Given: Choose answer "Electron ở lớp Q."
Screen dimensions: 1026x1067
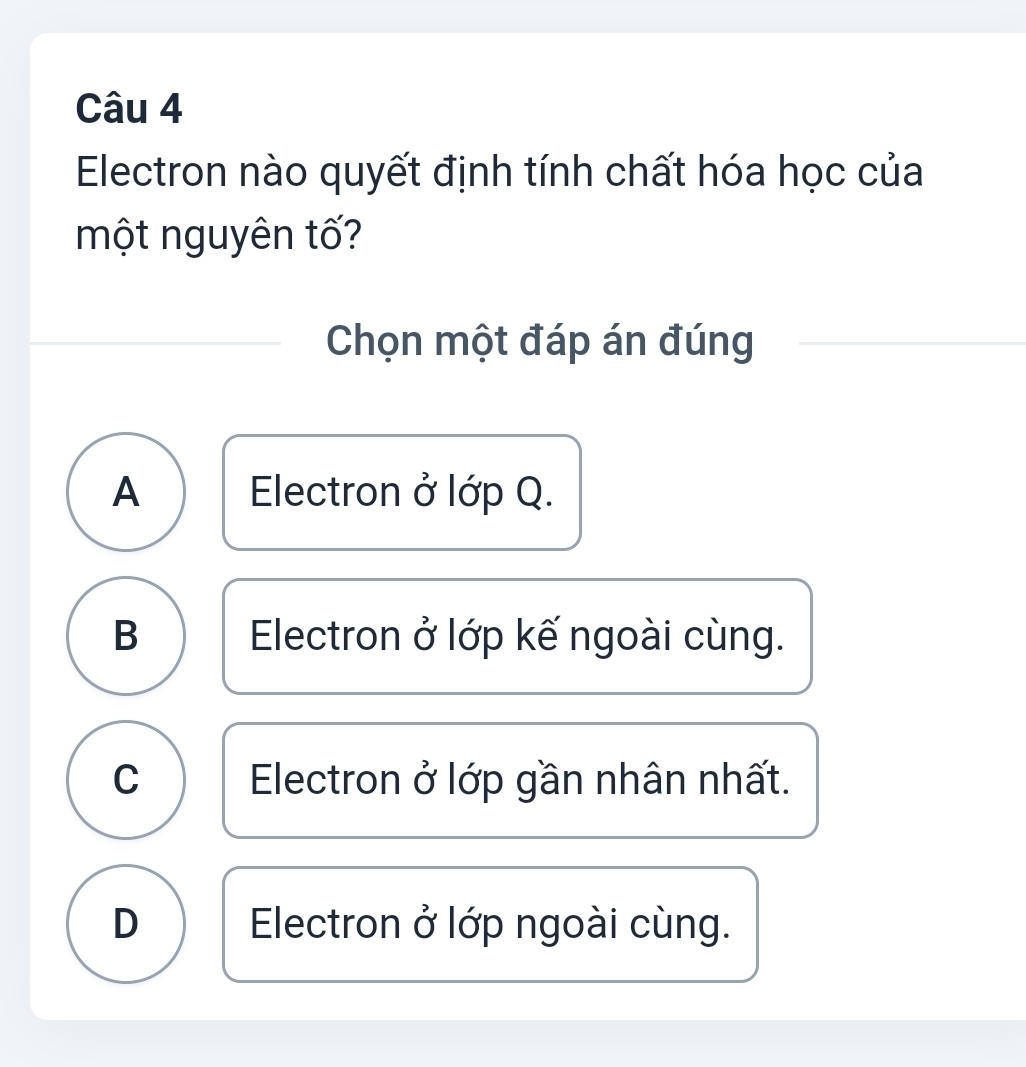Looking at the screenshot, I should click(401, 491).
